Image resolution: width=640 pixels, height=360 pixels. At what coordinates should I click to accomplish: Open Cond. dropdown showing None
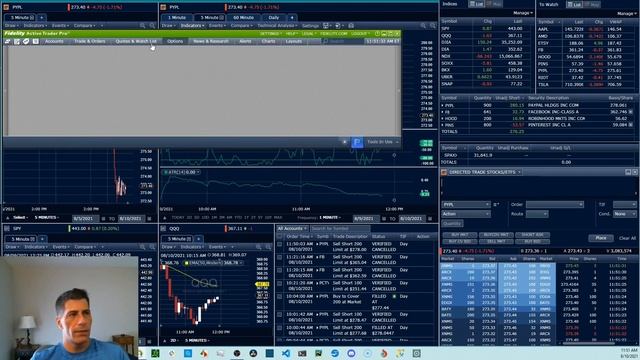point(624,214)
